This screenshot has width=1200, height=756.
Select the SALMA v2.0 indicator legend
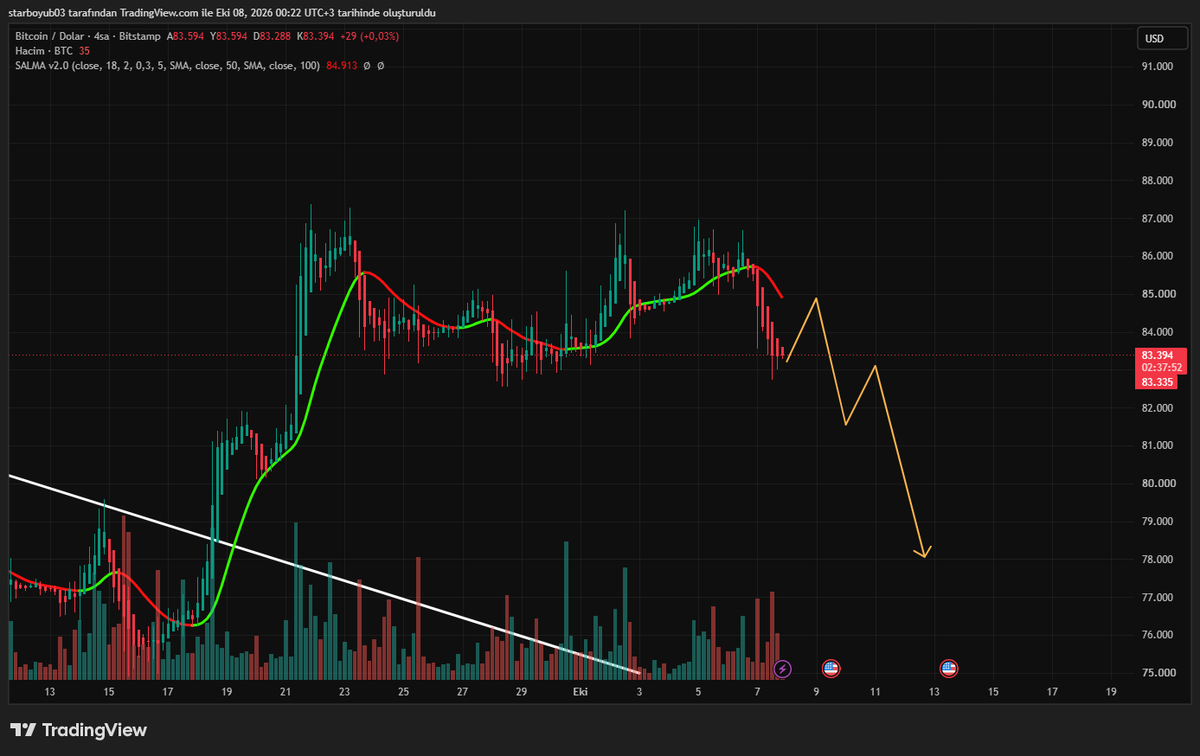[x=168, y=65]
